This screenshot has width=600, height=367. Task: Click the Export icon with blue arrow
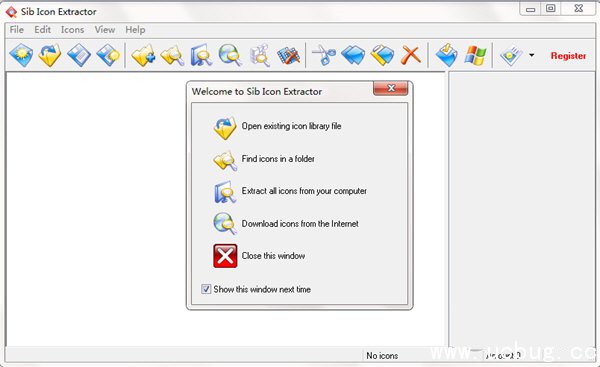(446, 55)
